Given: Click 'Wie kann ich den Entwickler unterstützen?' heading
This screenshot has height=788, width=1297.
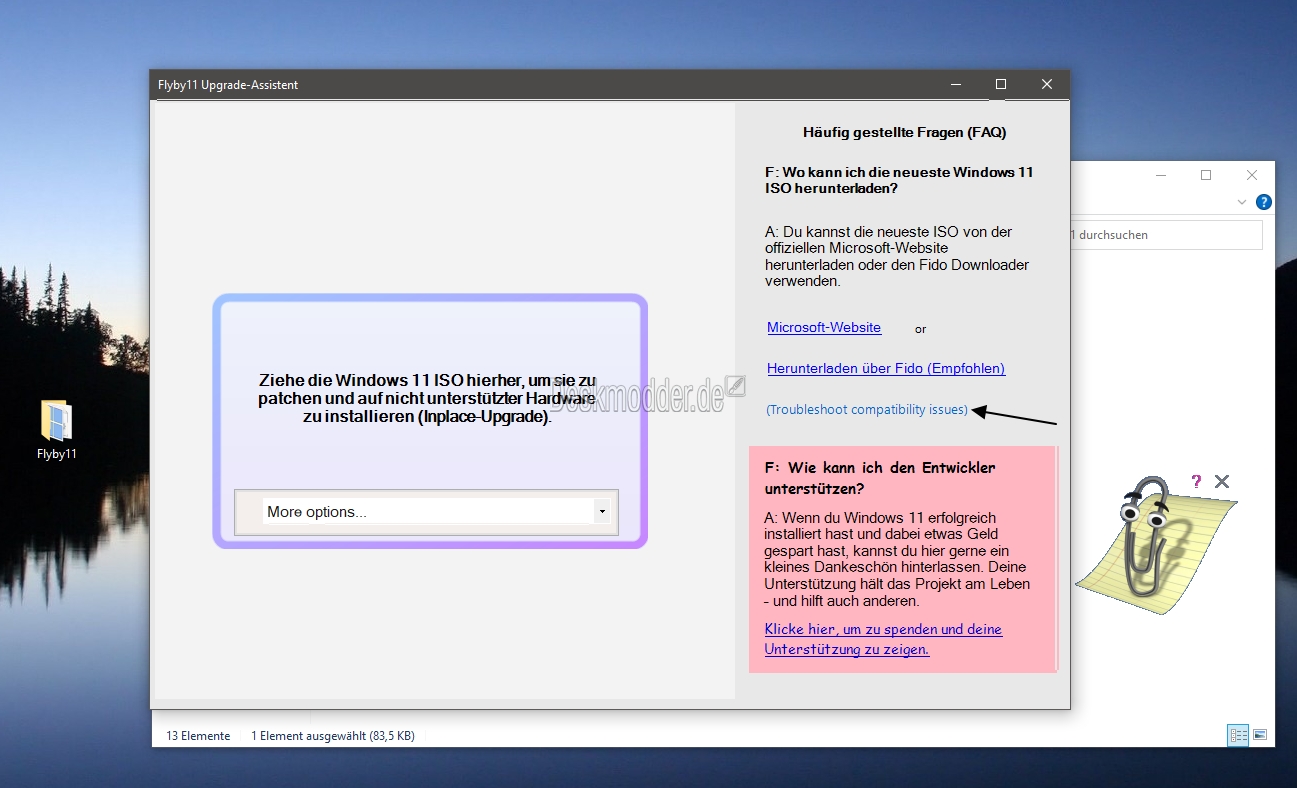Looking at the screenshot, I should coord(880,478).
